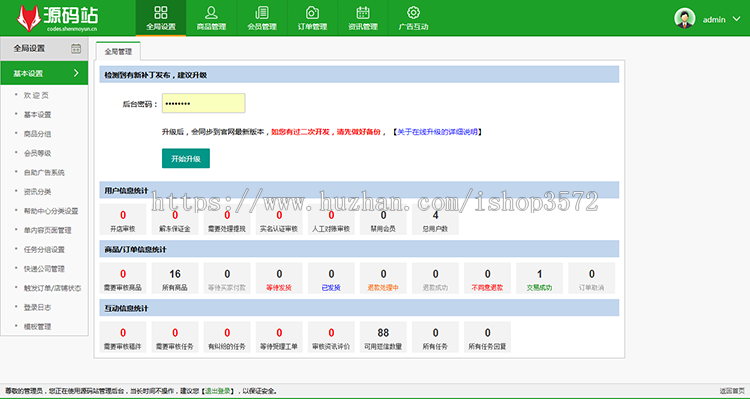Viewport: 750px width, 399px height.
Task: Click the 需要审核任务 stat card
Action: 175,337
